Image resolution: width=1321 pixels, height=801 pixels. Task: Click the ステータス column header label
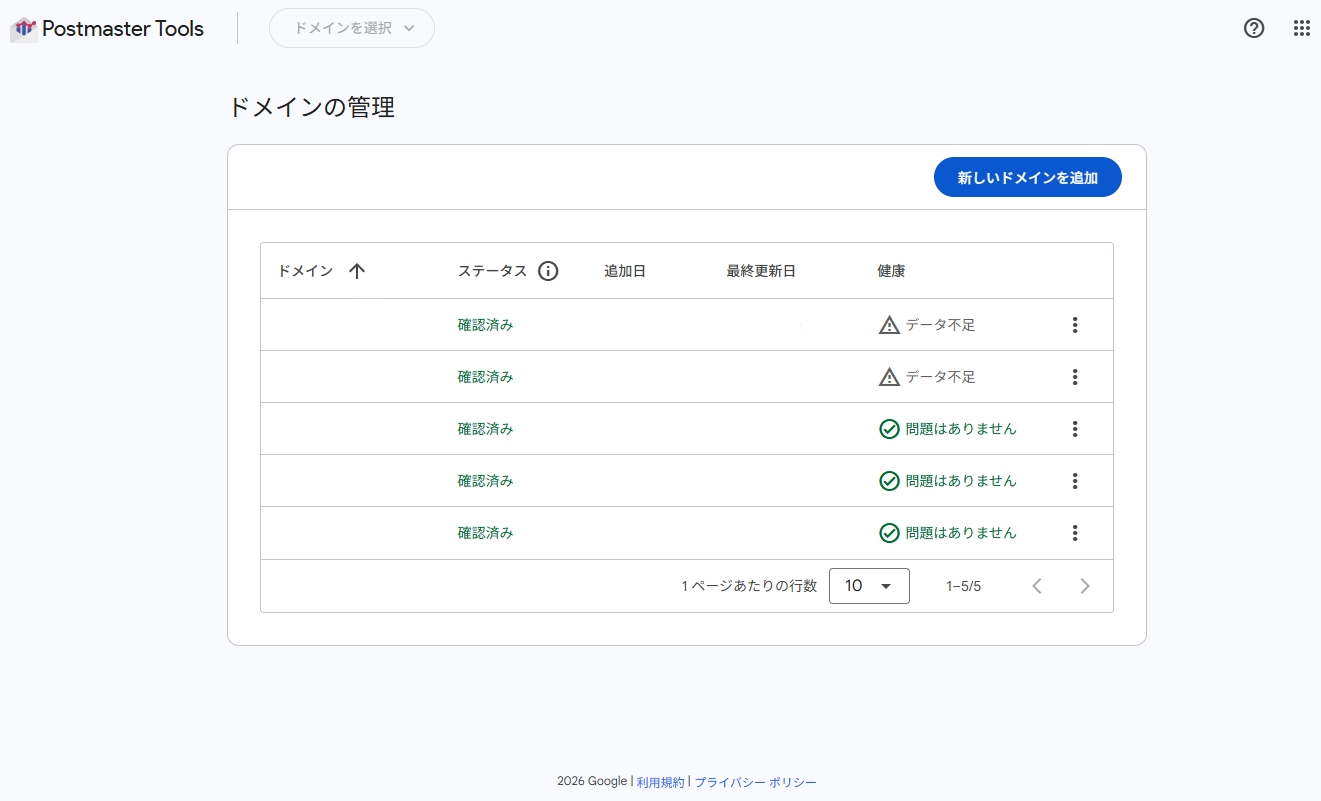[x=492, y=271]
